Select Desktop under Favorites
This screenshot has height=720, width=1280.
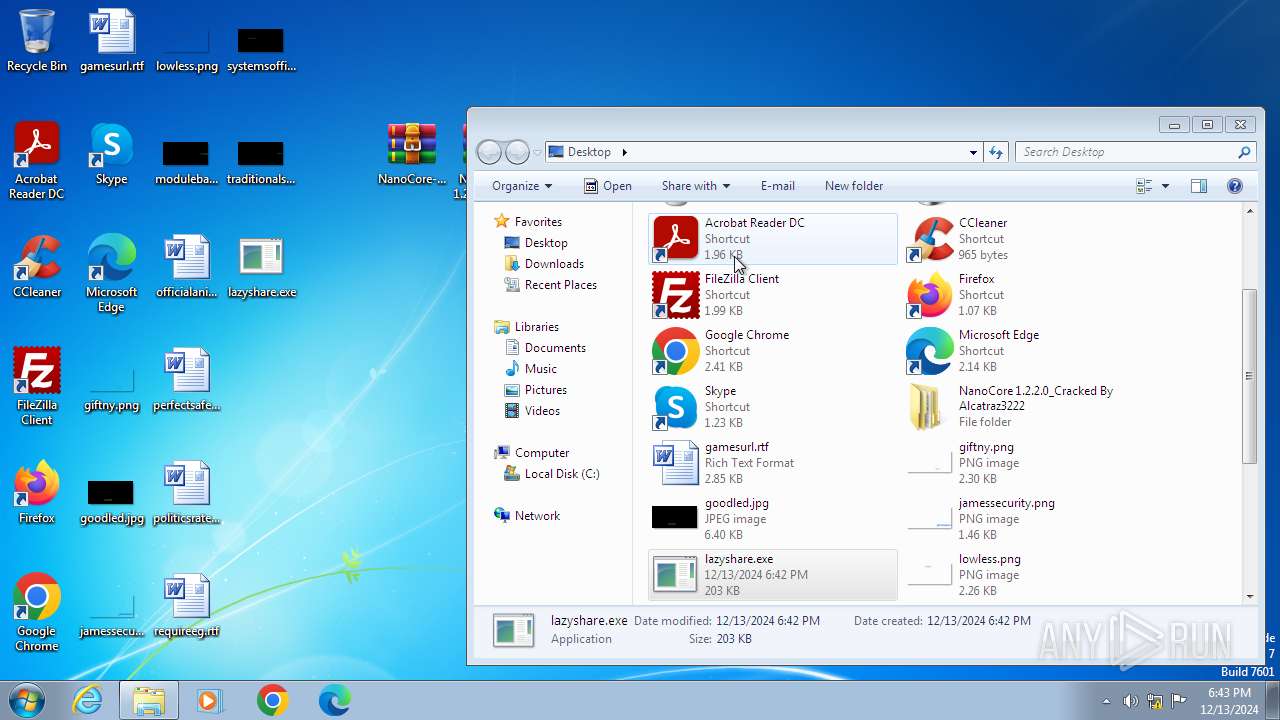click(546, 243)
